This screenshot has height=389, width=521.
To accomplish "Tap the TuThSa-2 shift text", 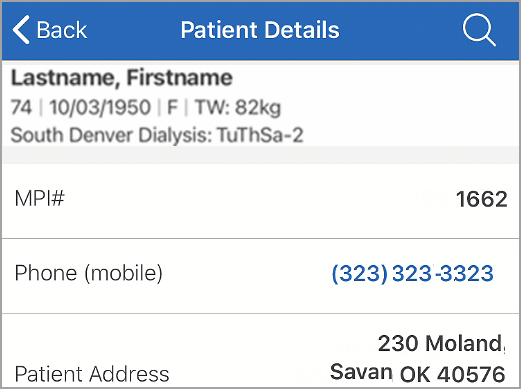I will 260,135.
